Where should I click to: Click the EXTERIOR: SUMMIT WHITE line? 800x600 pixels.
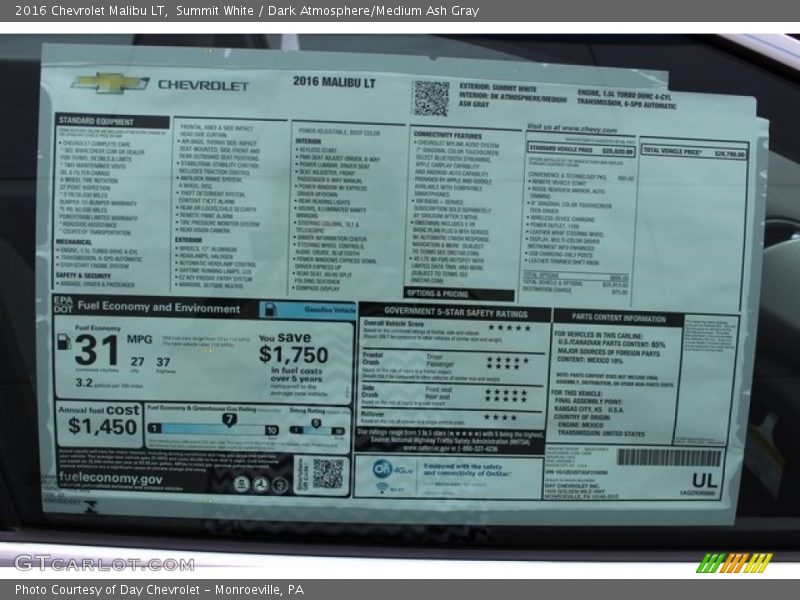497,87
